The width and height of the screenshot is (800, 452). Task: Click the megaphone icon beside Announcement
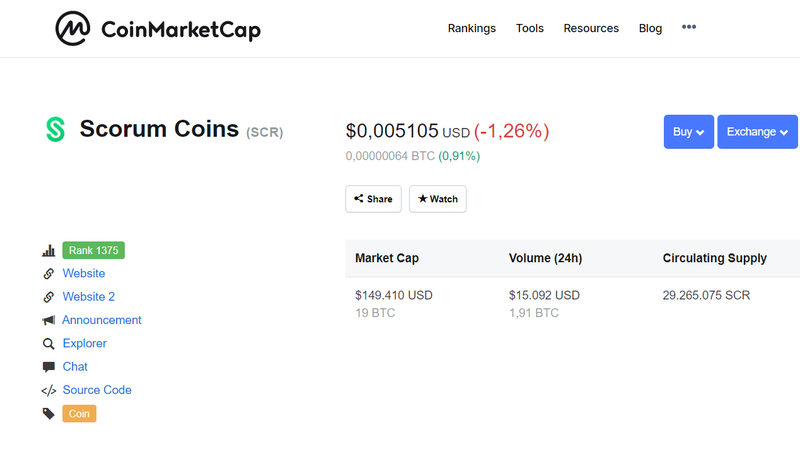click(48, 320)
